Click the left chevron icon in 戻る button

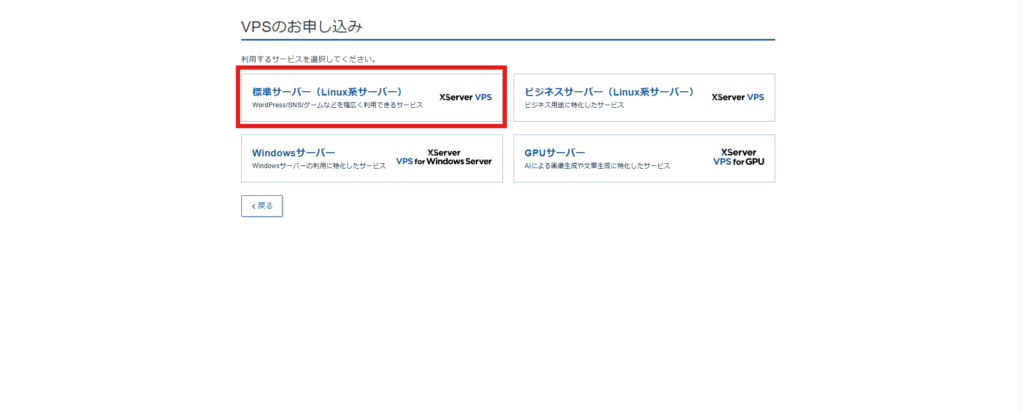tap(253, 205)
